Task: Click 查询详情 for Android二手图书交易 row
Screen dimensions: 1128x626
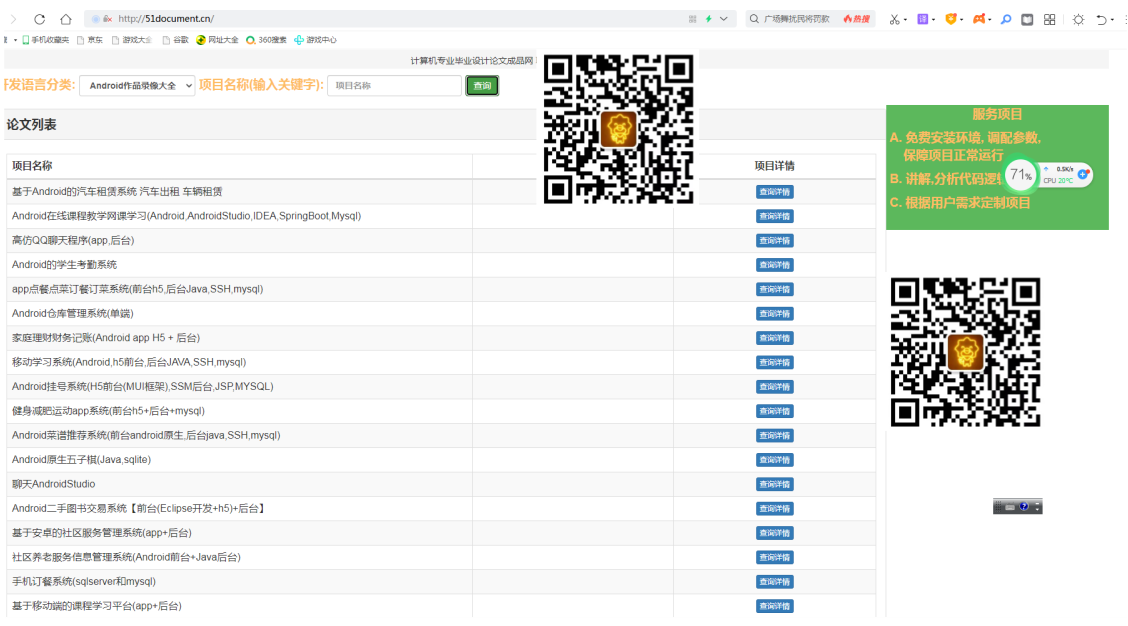Action: [x=775, y=509]
